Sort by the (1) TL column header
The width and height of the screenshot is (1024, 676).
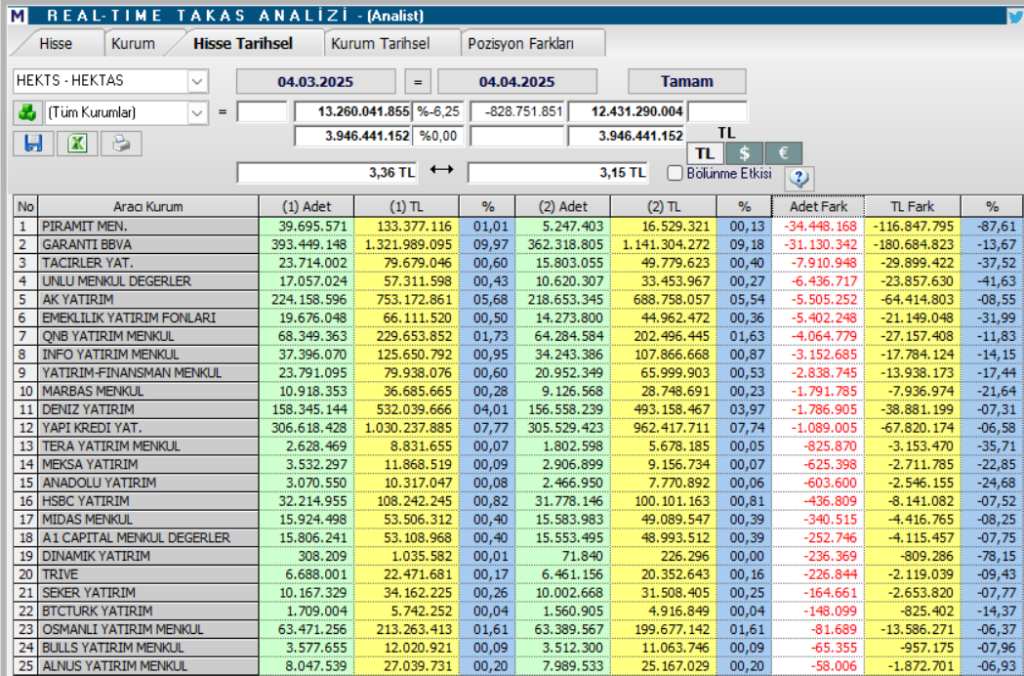(407, 206)
